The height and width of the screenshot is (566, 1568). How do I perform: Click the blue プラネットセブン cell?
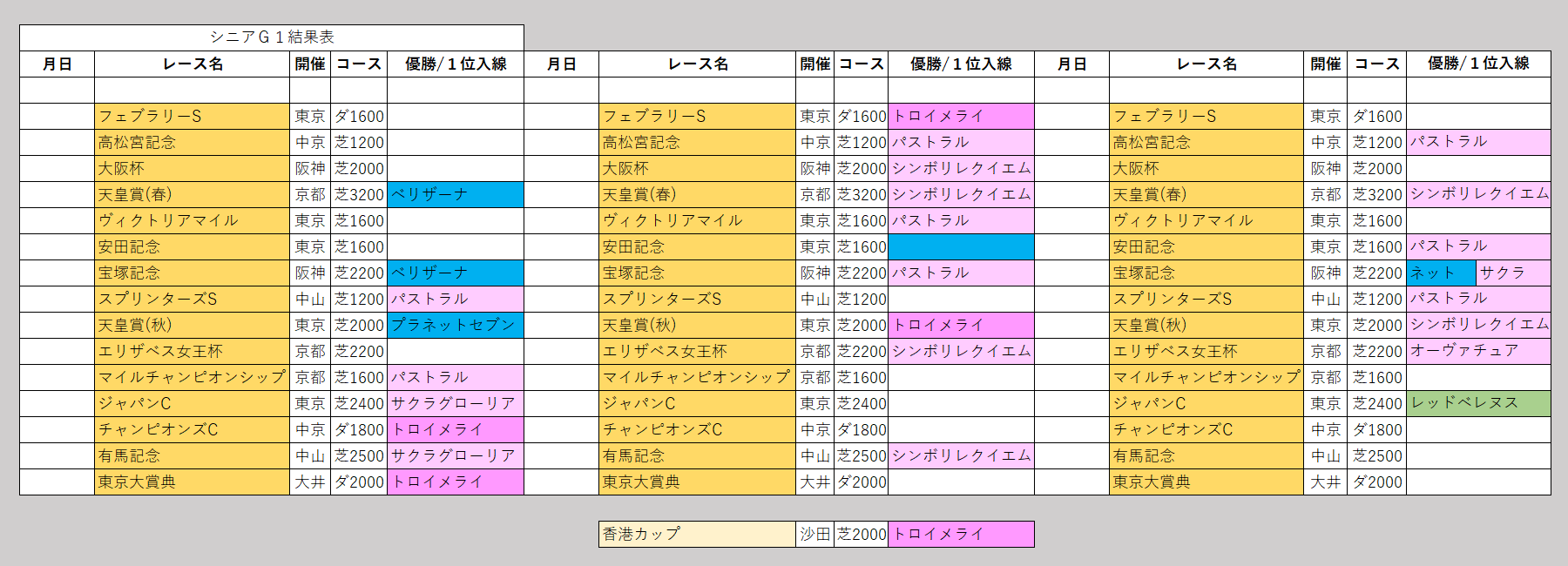point(455,326)
